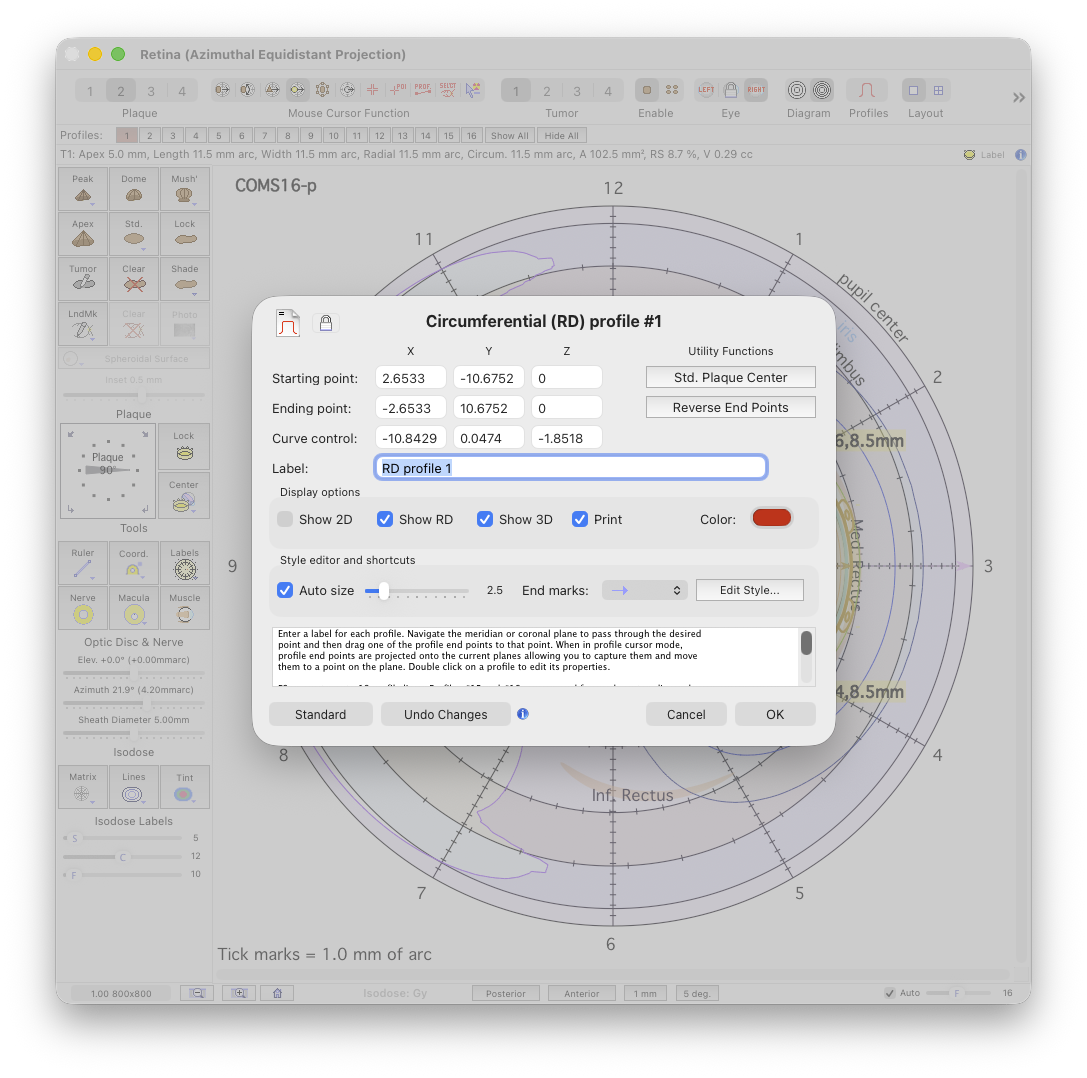The height and width of the screenshot is (1078, 1087).
Task: Click the lock icon in dialog header
Action: [x=325, y=323]
